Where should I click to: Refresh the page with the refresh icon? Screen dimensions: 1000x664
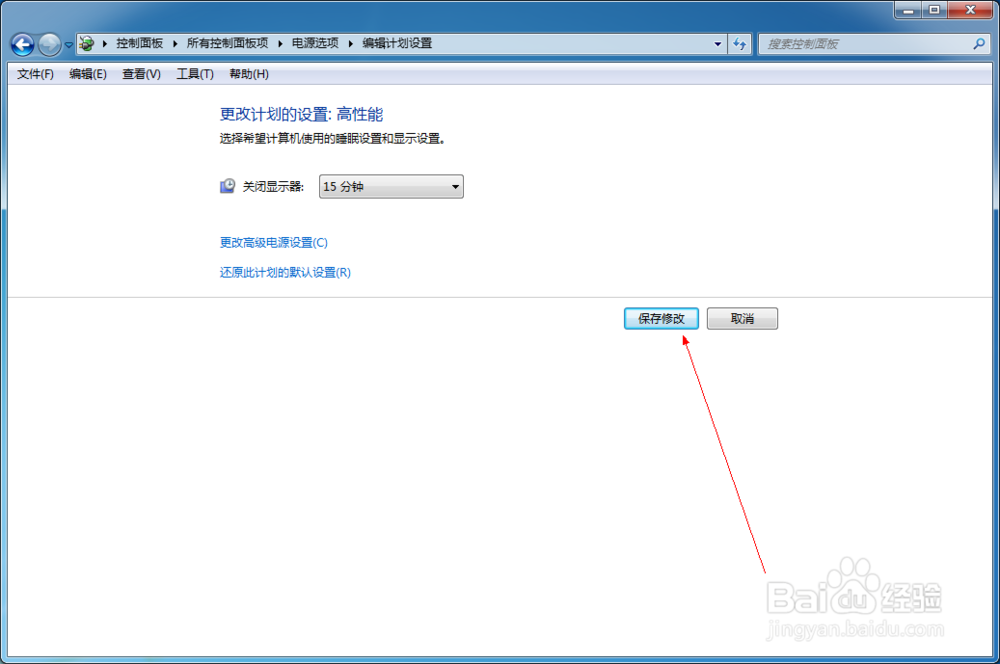click(740, 44)
